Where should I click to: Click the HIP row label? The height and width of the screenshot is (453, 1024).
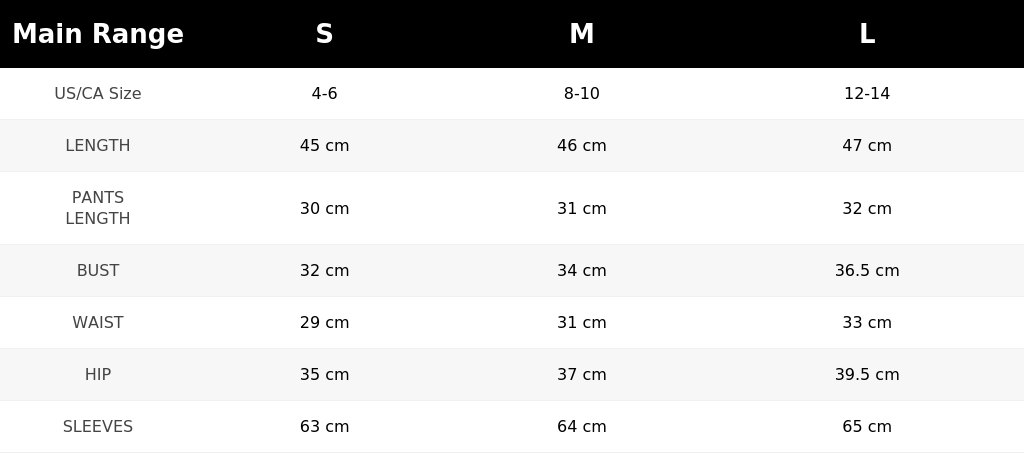coord(98,375)
